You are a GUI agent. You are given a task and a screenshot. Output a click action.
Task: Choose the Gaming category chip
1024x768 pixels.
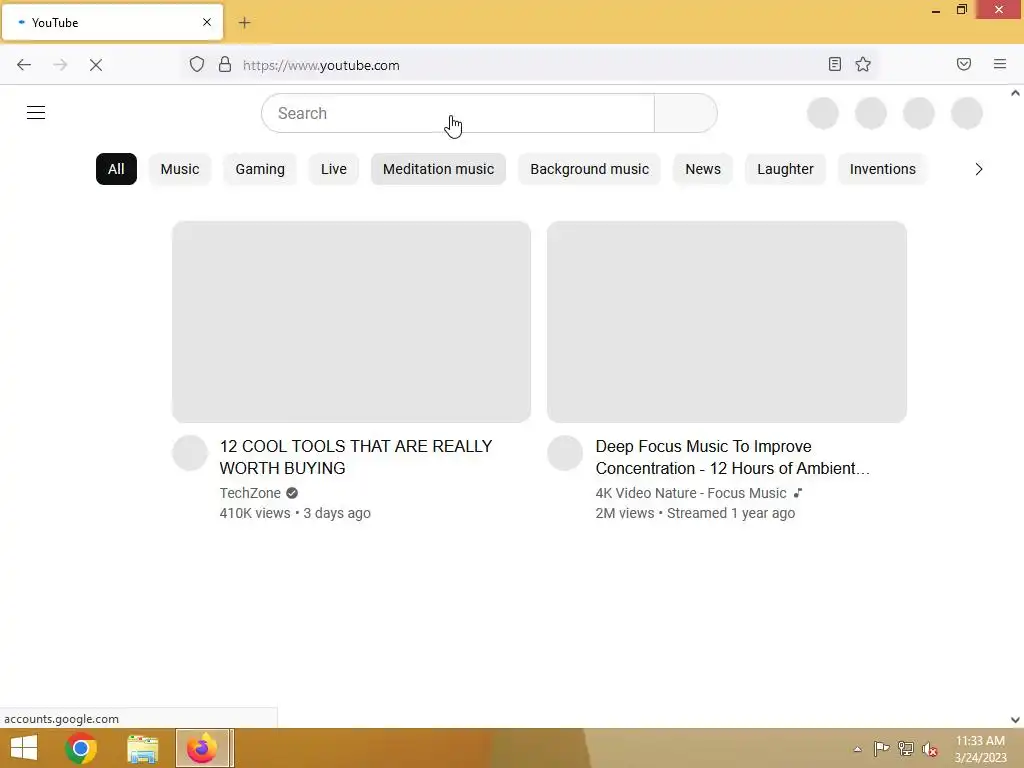tap(260, 169)
